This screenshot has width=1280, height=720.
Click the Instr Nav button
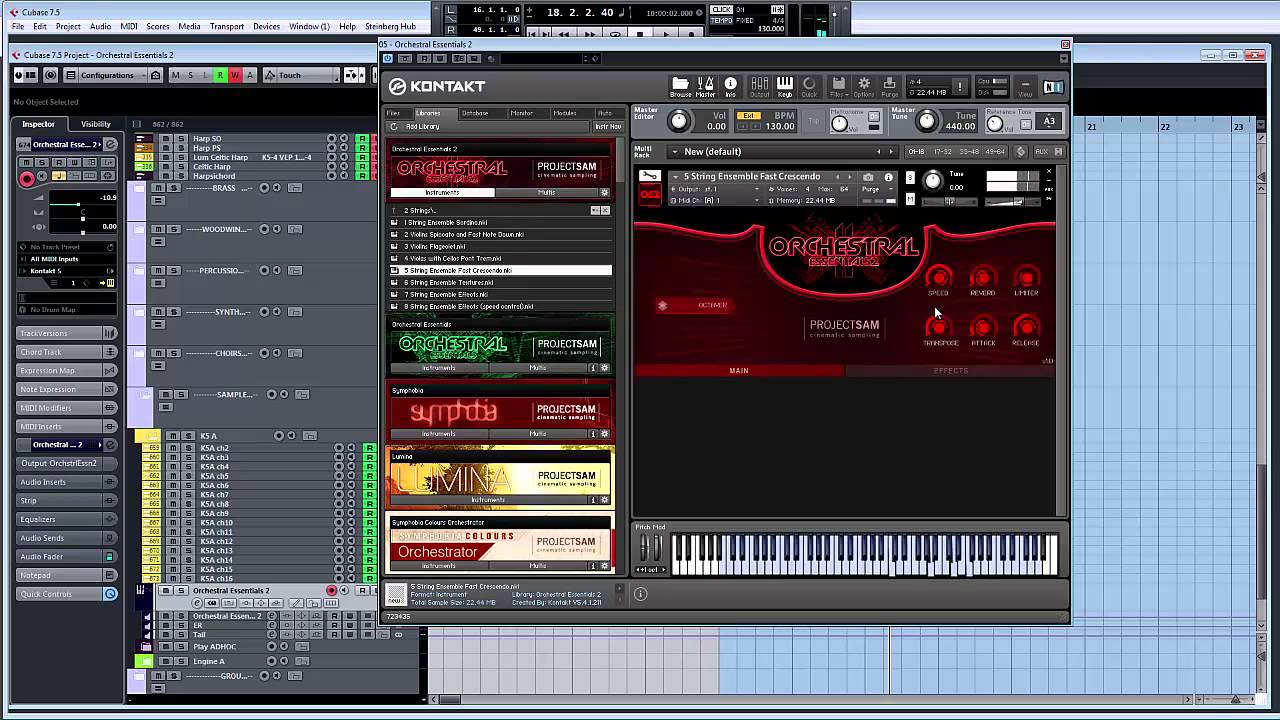point(608,127)
